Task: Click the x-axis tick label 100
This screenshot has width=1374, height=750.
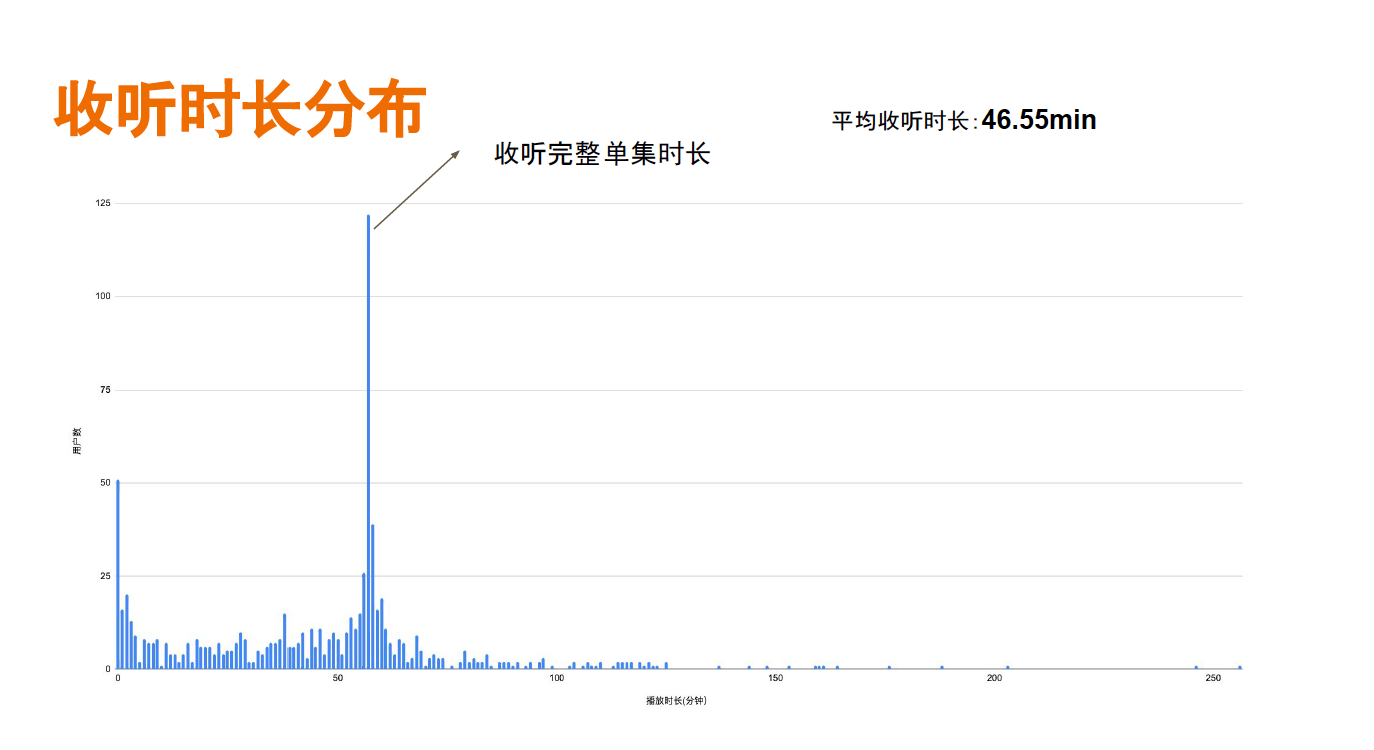Action: [557, 679]
